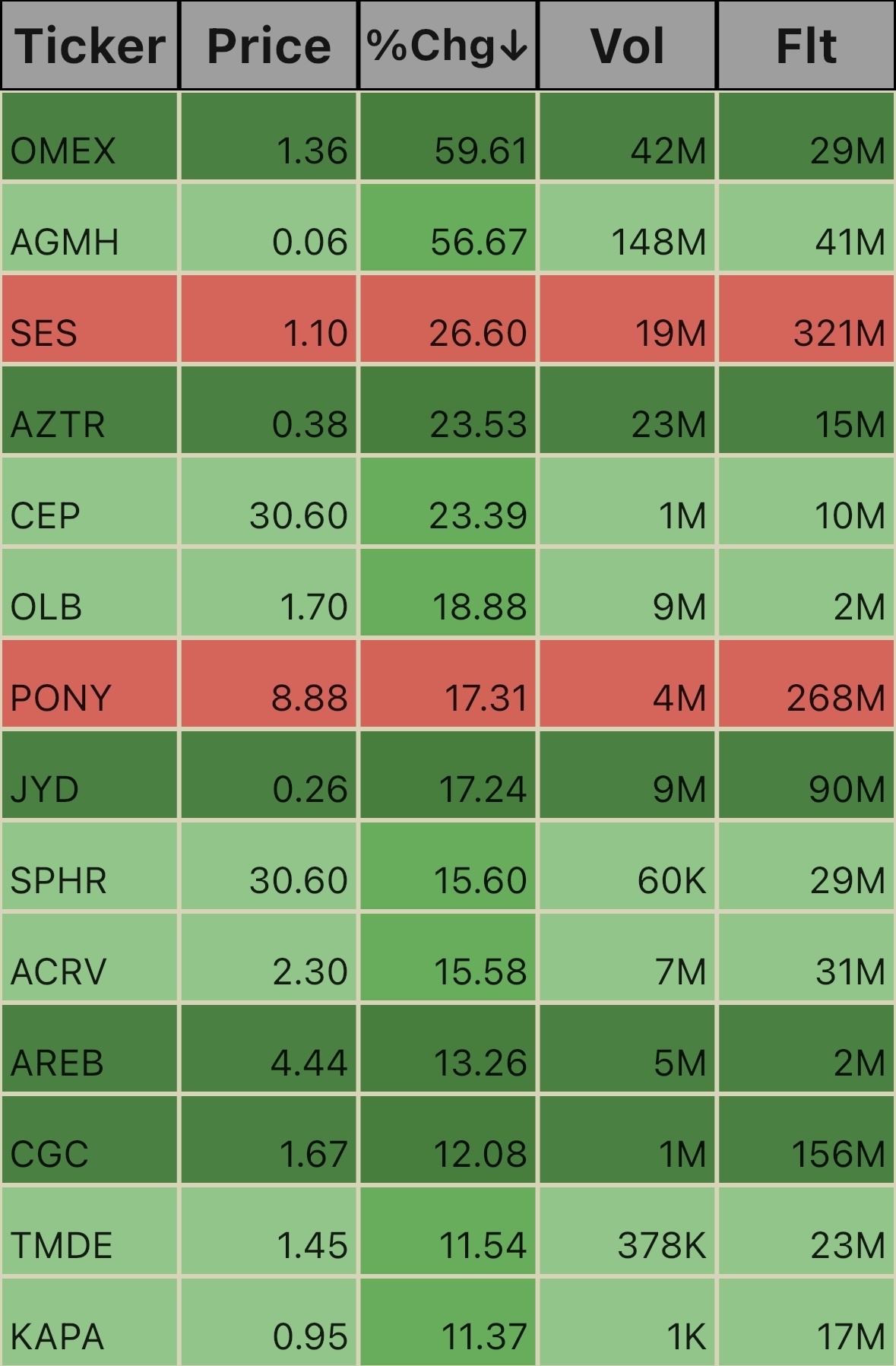Select the KAPA ticker symbol

(x=57, y=1337)
